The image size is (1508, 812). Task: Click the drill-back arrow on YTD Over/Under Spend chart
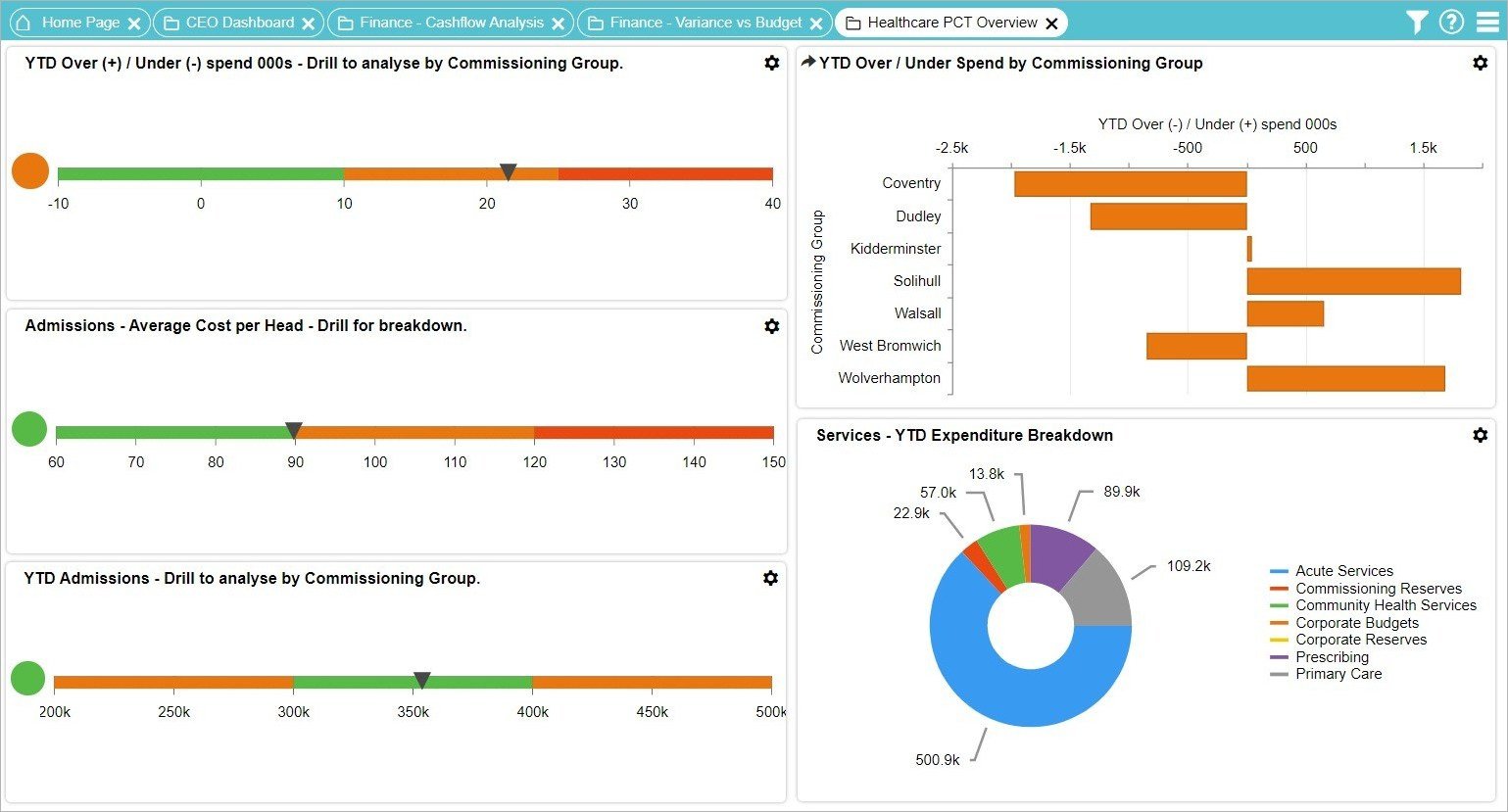tap(807, 61)
